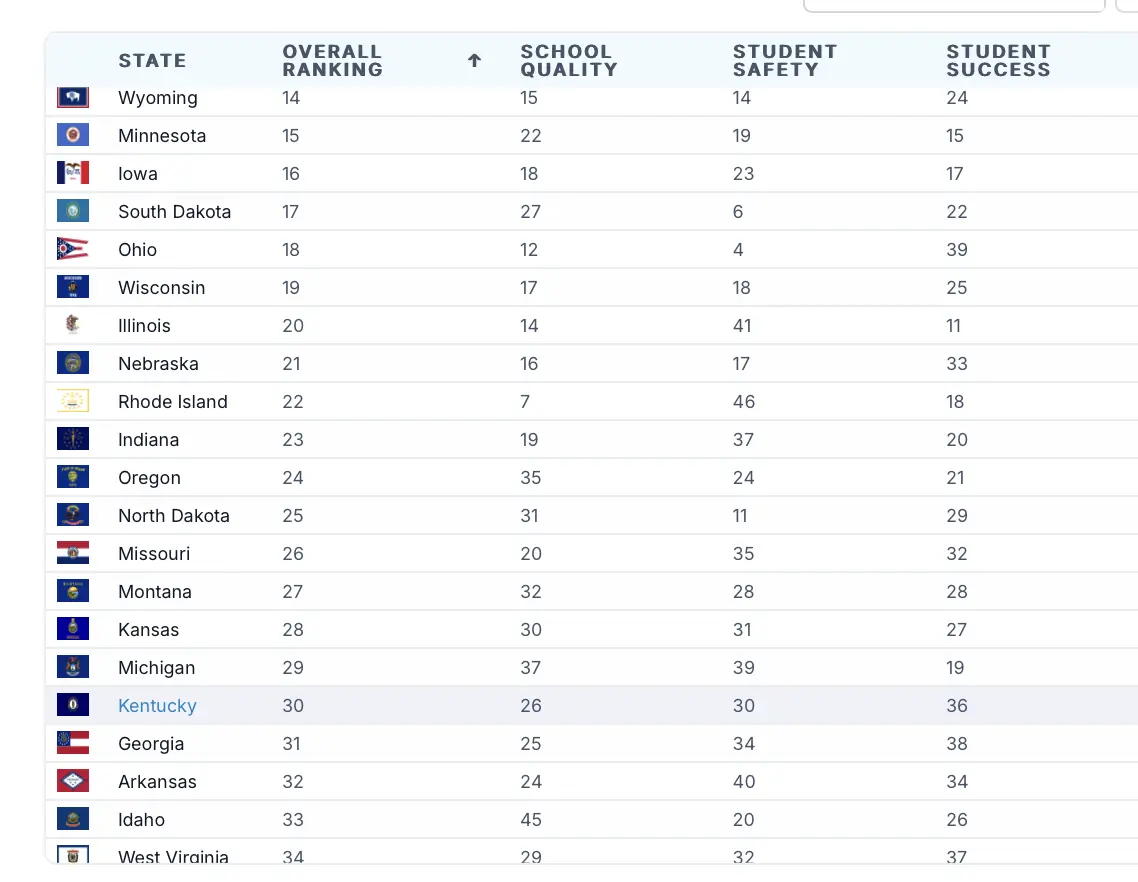Click the South Dakota state name
The image size is (1138, 882).
click(174, 212)
